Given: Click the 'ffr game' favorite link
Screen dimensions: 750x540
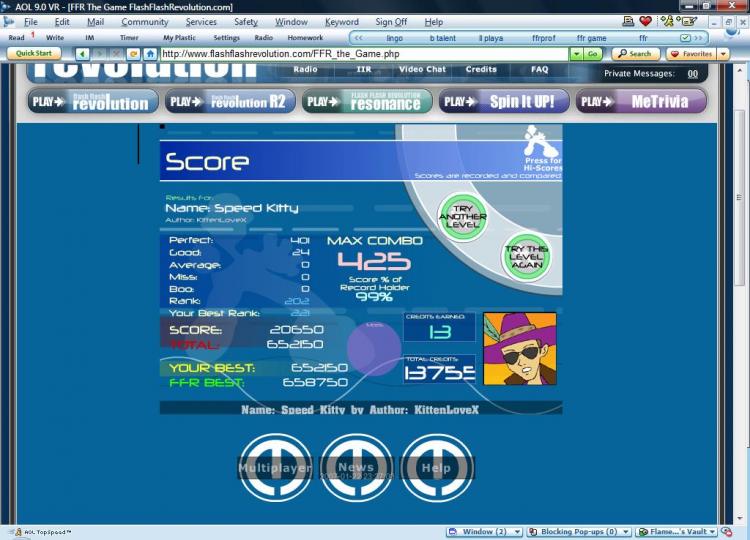Looking at the screenshot, I should pyautogui.click(x=591, y=38).
